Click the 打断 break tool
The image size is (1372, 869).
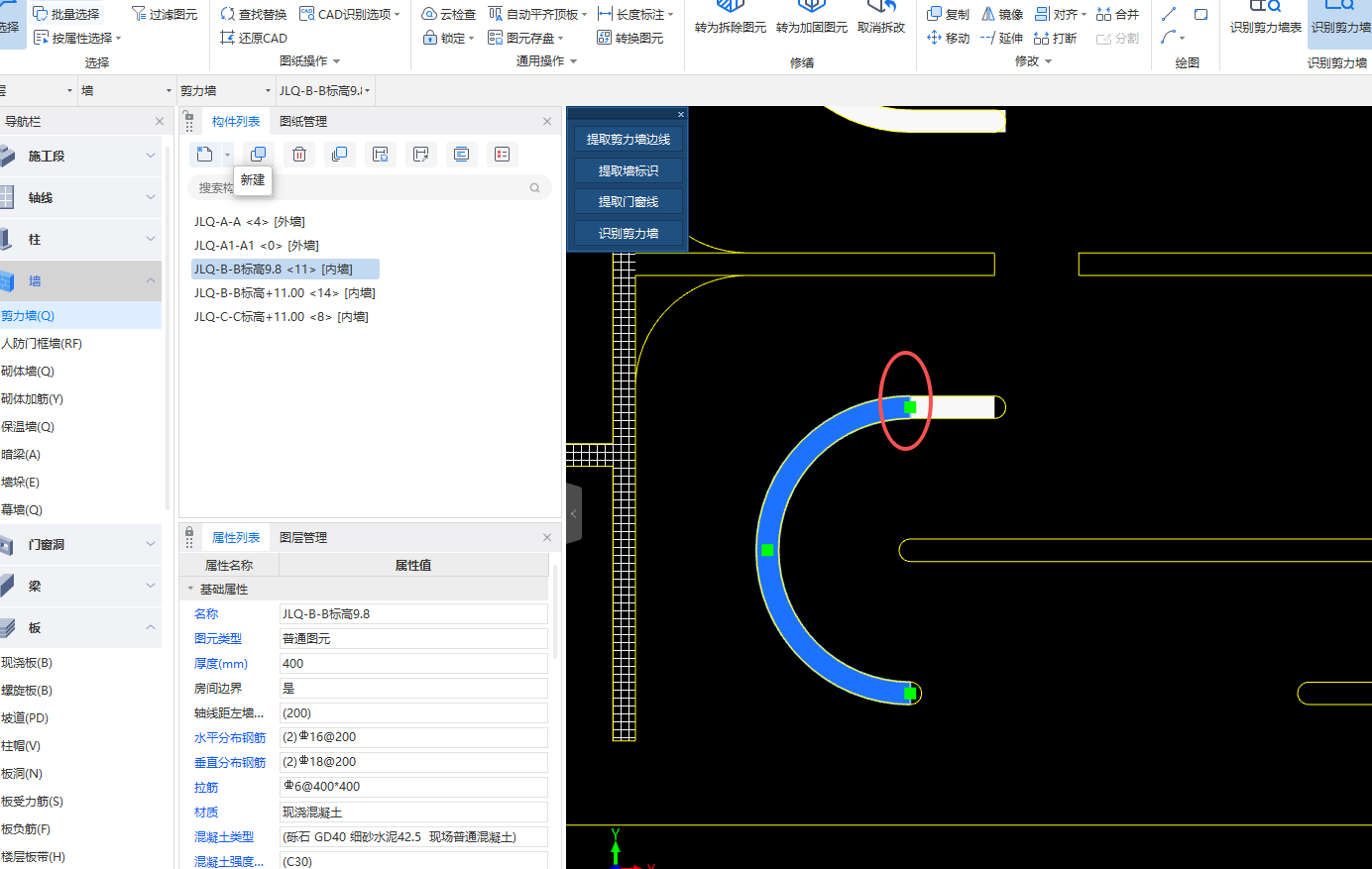click(x=1055, y=38)
